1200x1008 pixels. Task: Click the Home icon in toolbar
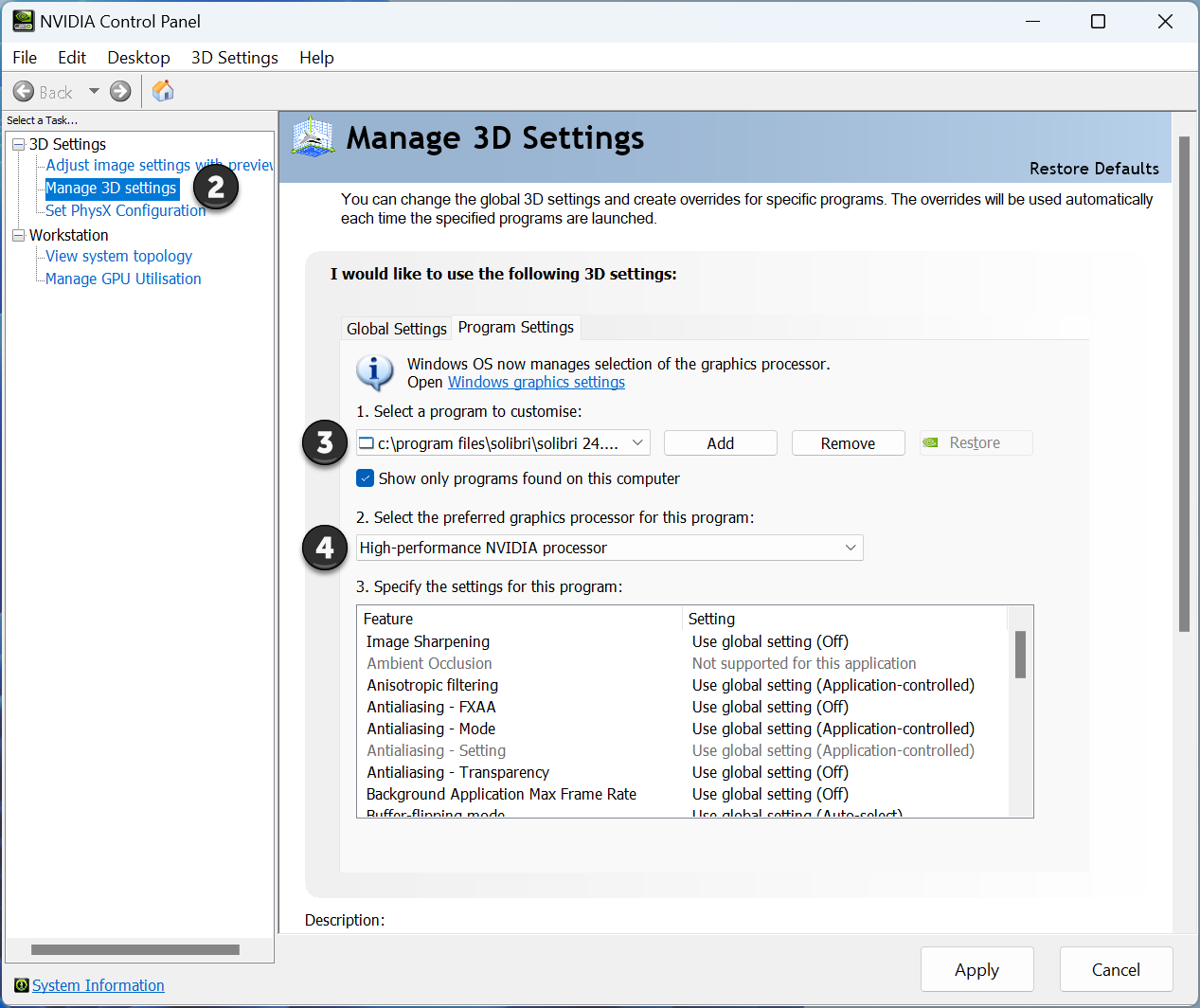click(x=163, y=91)
